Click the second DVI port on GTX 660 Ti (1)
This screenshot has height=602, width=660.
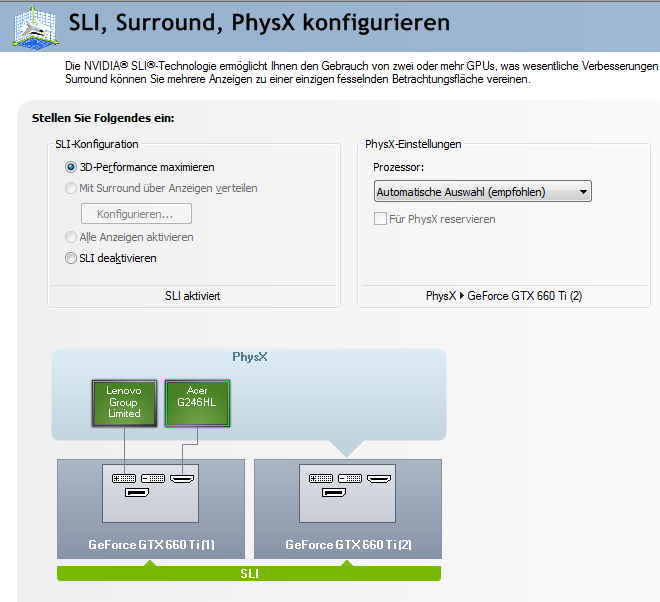pyautogui.click(x=153, y=478)
